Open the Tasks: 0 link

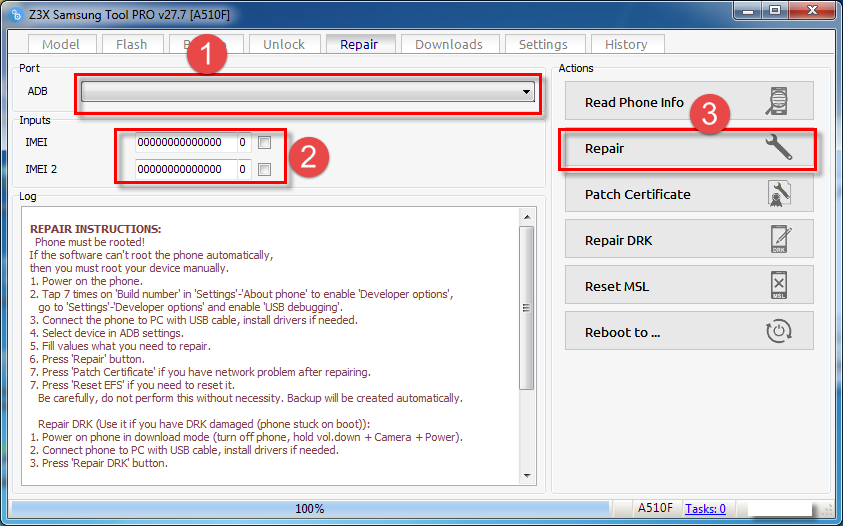point(705,508)
